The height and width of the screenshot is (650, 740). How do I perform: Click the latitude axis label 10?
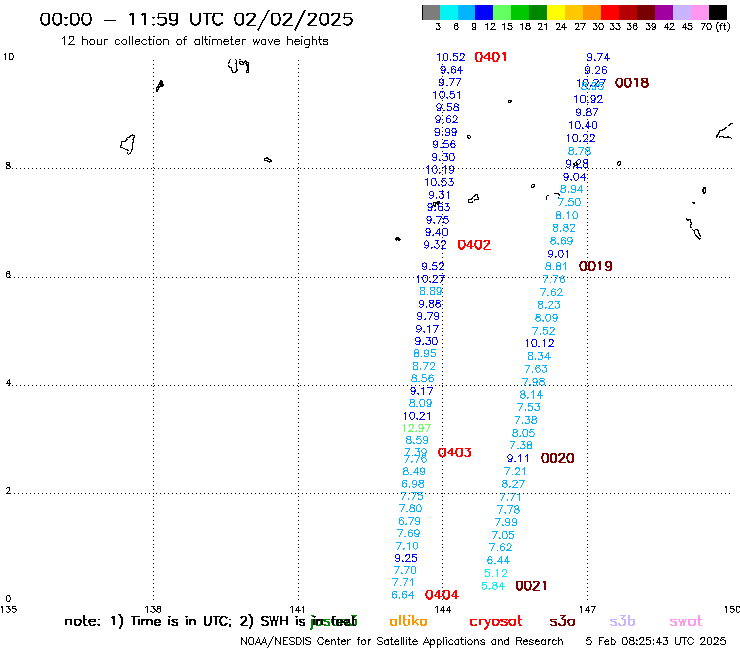point(8,57)
